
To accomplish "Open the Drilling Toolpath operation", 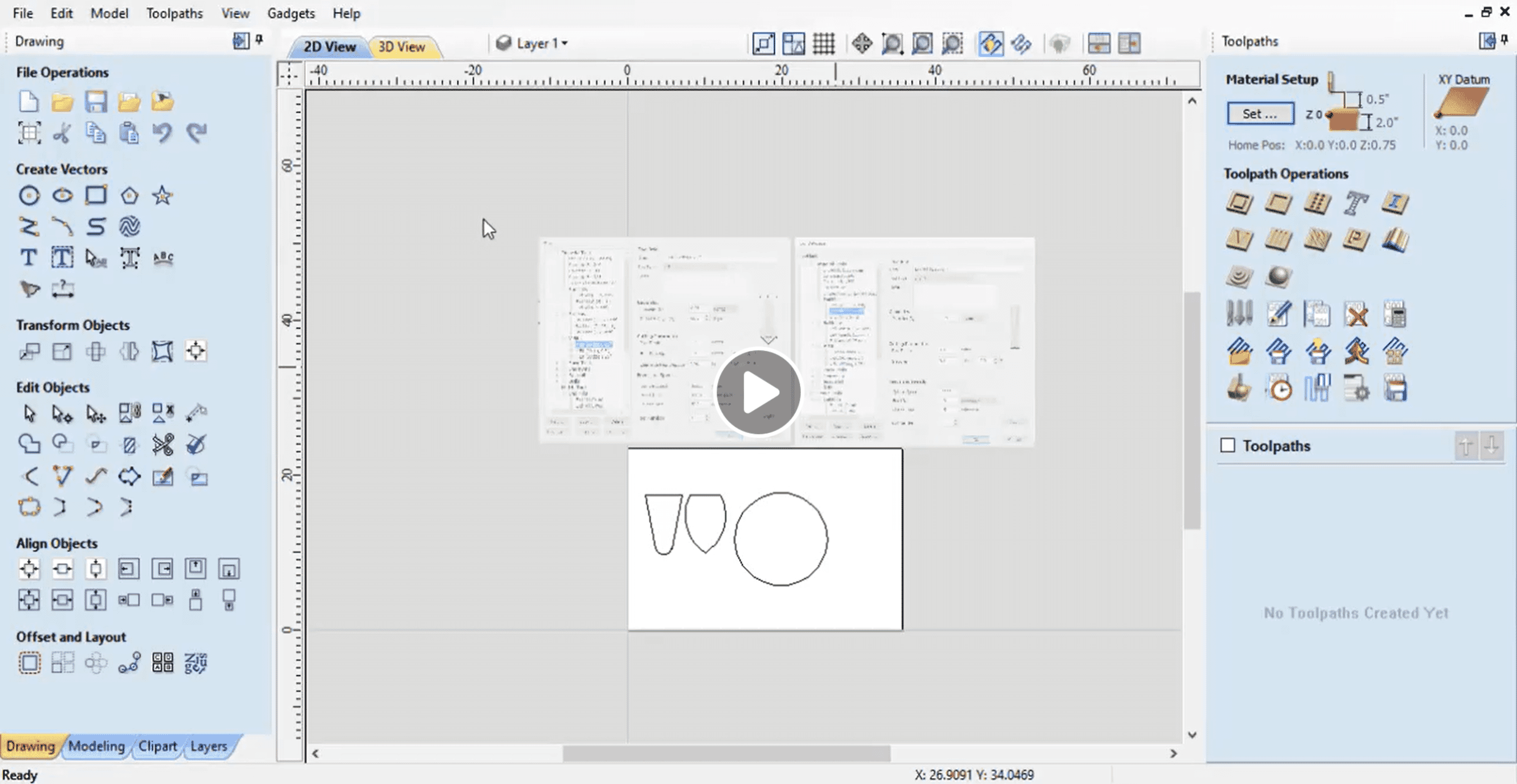I will [x=1317, y=203].
